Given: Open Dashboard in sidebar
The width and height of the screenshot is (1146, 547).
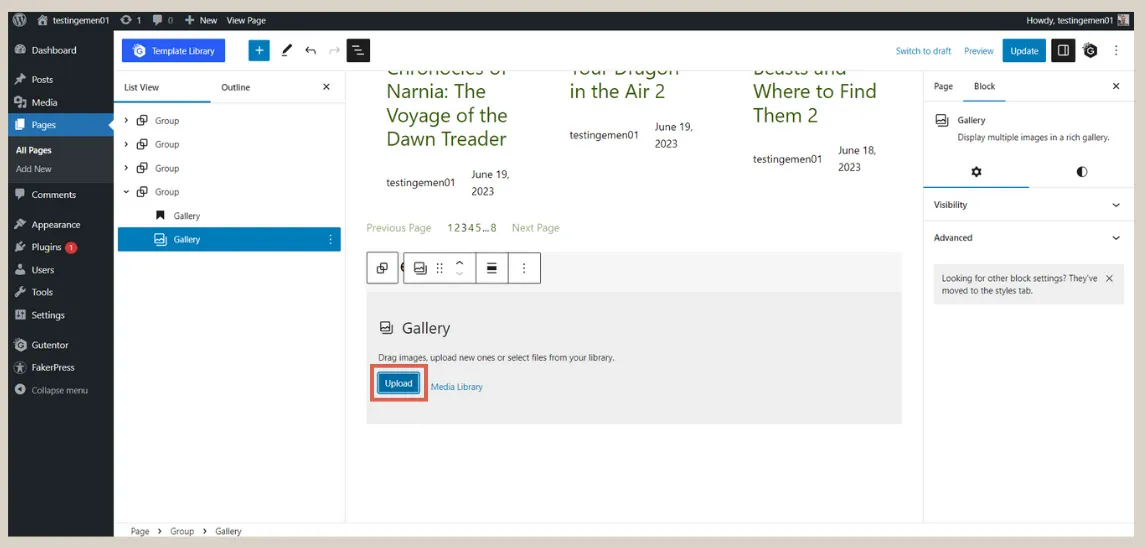Looking at the screenshot, I should tap(61, 50).
